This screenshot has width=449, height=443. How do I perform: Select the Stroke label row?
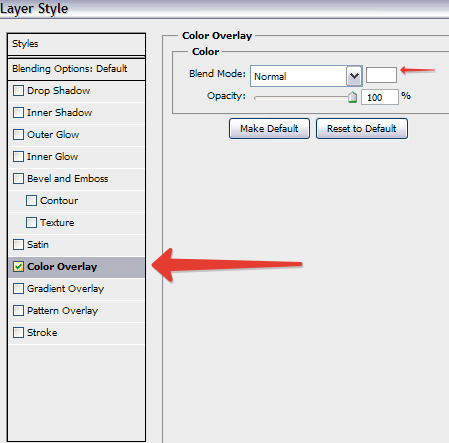tap(76, 333)
